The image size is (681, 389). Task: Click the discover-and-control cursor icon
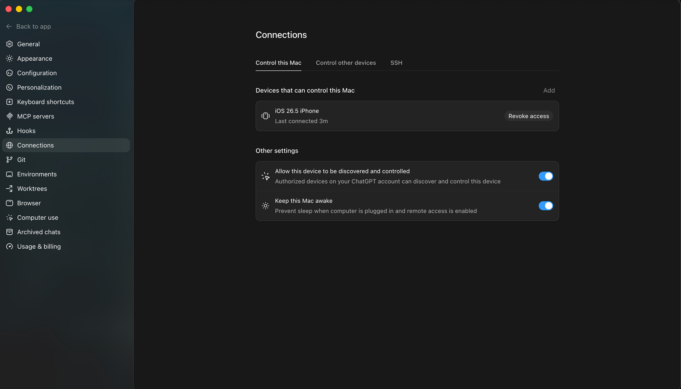click(265, 176)
